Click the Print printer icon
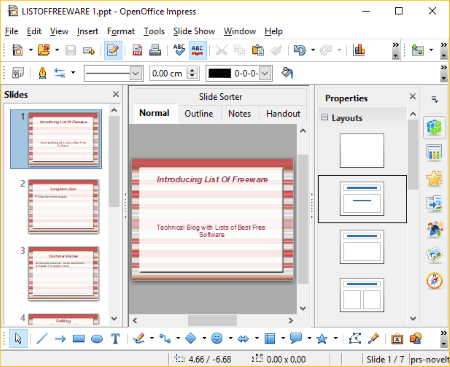450x367 pixels. pos(155,50)
